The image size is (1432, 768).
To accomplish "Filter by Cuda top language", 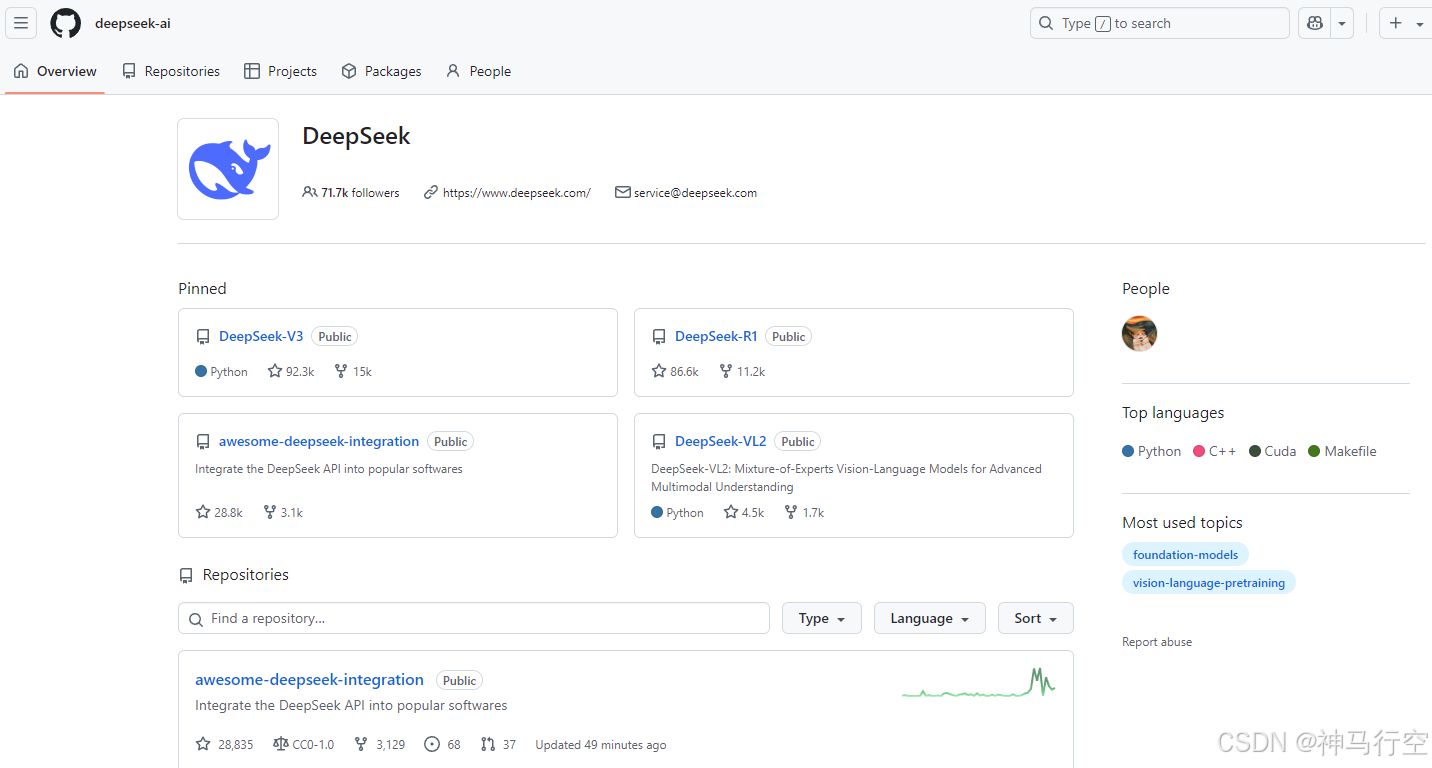I will 1272,451.
